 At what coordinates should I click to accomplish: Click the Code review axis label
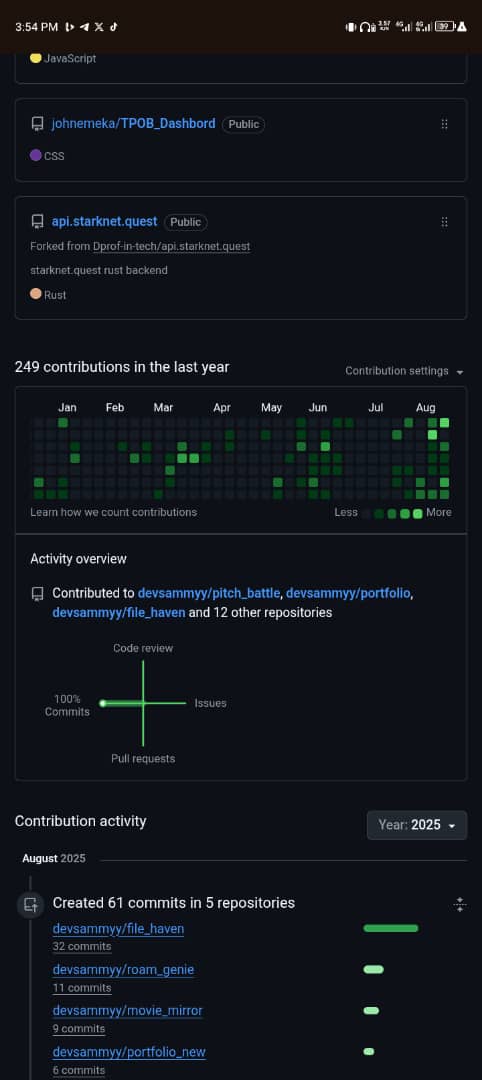click(x=143, y=648)
